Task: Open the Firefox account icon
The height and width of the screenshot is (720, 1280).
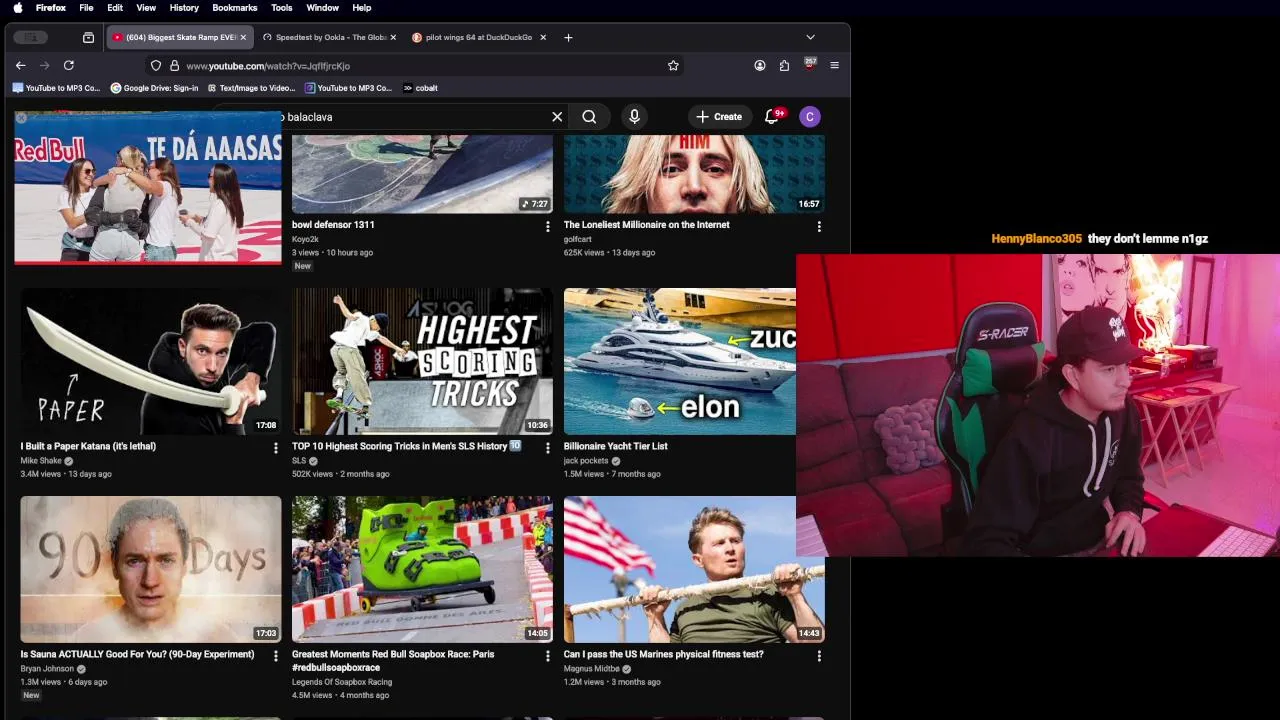Action: click(760, 65)
